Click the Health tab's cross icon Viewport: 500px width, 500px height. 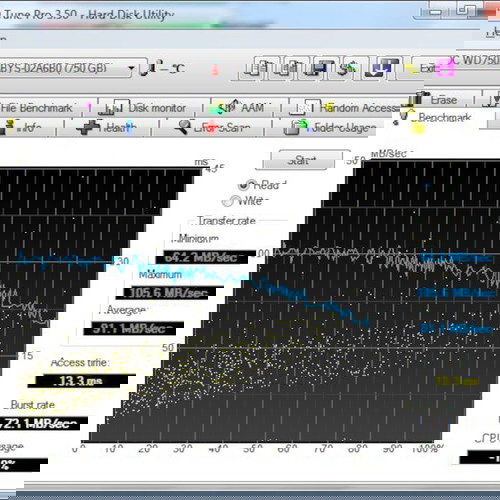coord(89,127)
